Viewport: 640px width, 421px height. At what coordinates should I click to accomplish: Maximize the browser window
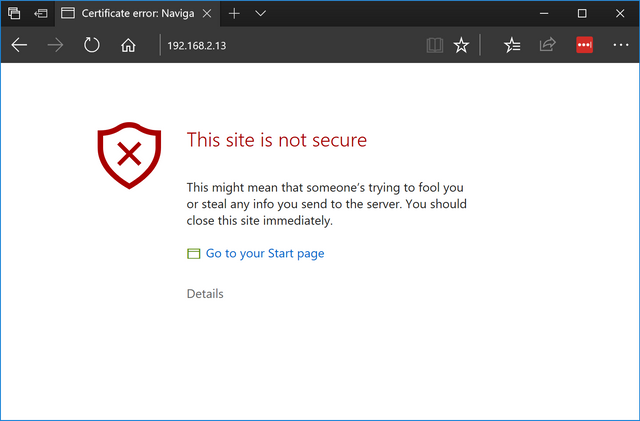click(582, 13)
